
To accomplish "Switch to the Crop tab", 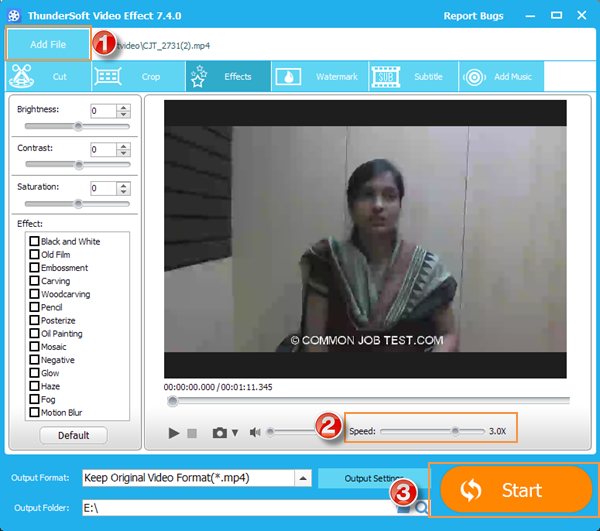I will pyautogui.click(x=137, y=77).
